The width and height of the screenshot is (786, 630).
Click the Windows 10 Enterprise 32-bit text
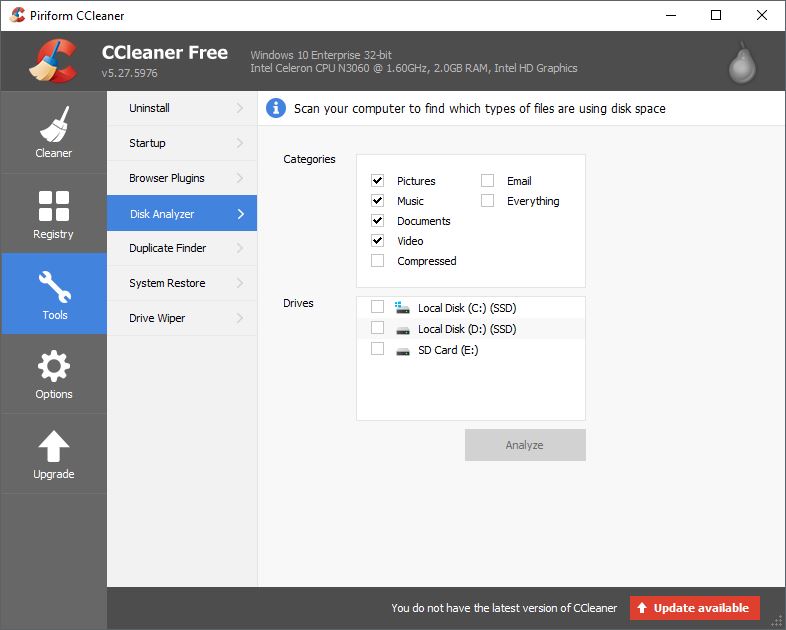point(321,55)
